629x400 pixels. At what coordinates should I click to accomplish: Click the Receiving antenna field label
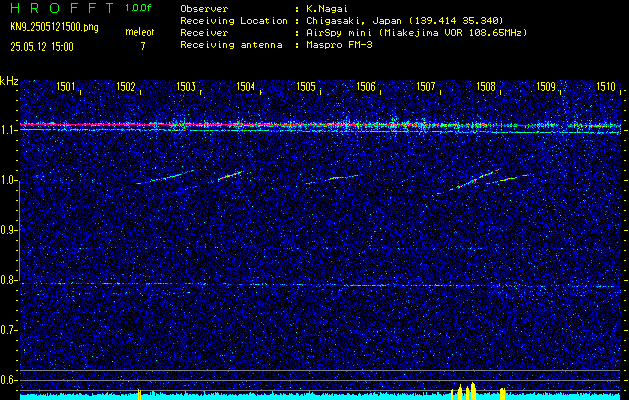pyautogui.click(x=231, y=45)
